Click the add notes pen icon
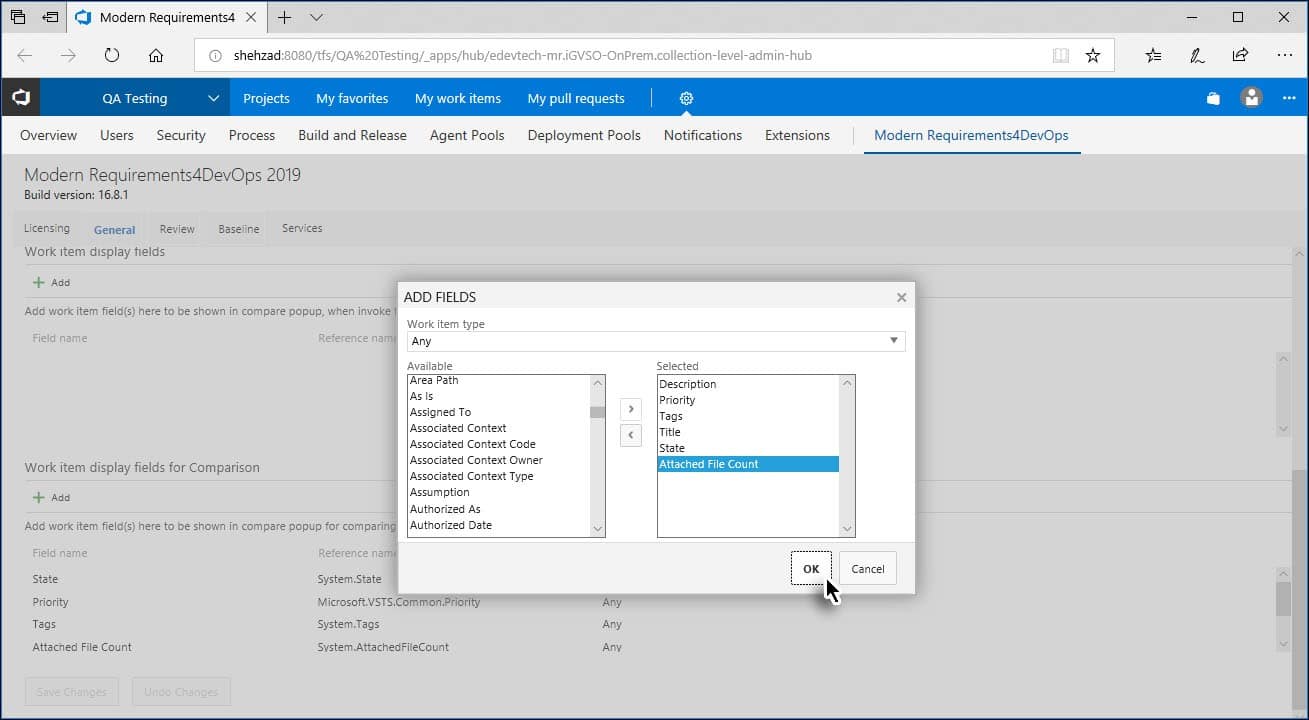This screenshot has width=1309, height=720. pos(1197,55)
